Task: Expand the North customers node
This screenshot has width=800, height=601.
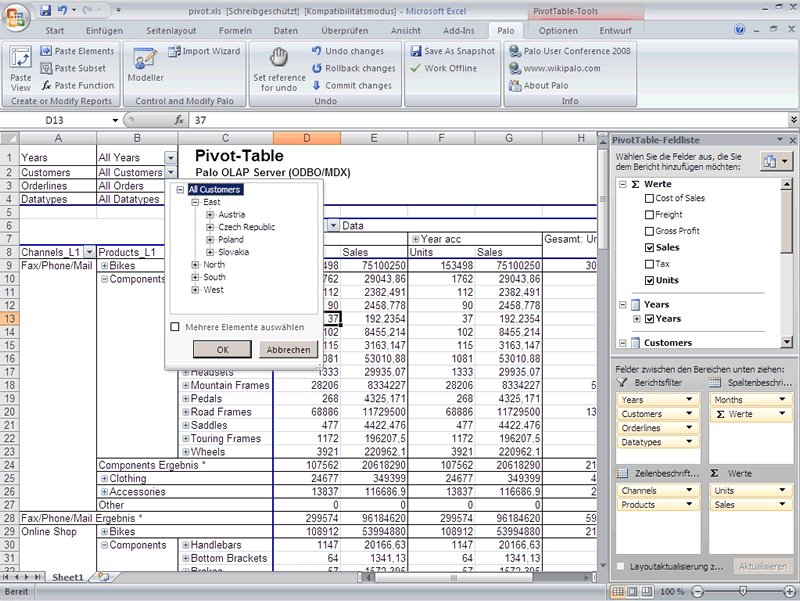Action: click(x=195, y=264)
